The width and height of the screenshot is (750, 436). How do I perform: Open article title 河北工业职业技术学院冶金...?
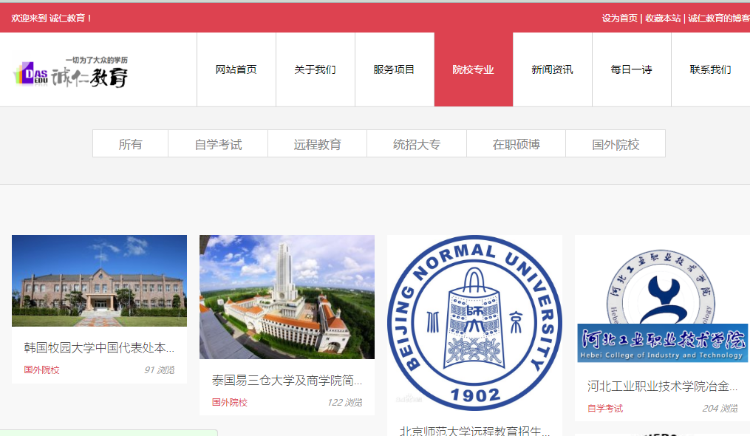pos(662,386)
